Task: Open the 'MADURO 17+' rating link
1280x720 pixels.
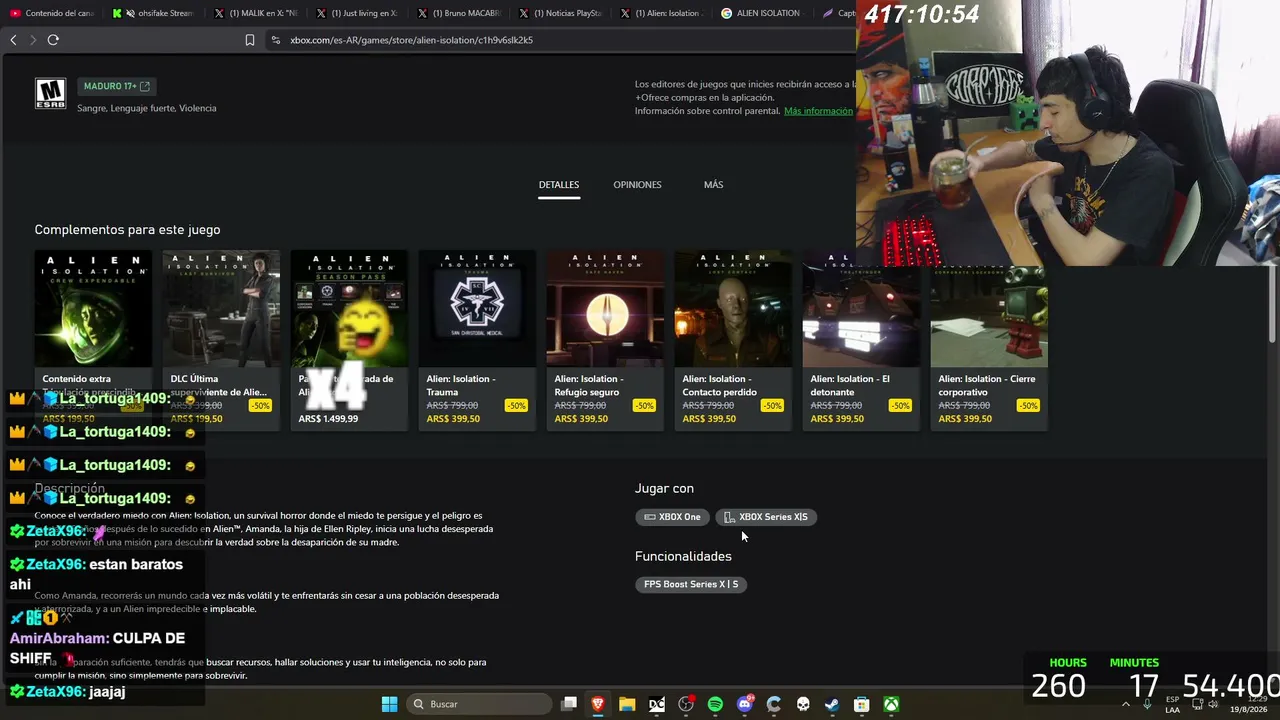Action: (116, 87)
